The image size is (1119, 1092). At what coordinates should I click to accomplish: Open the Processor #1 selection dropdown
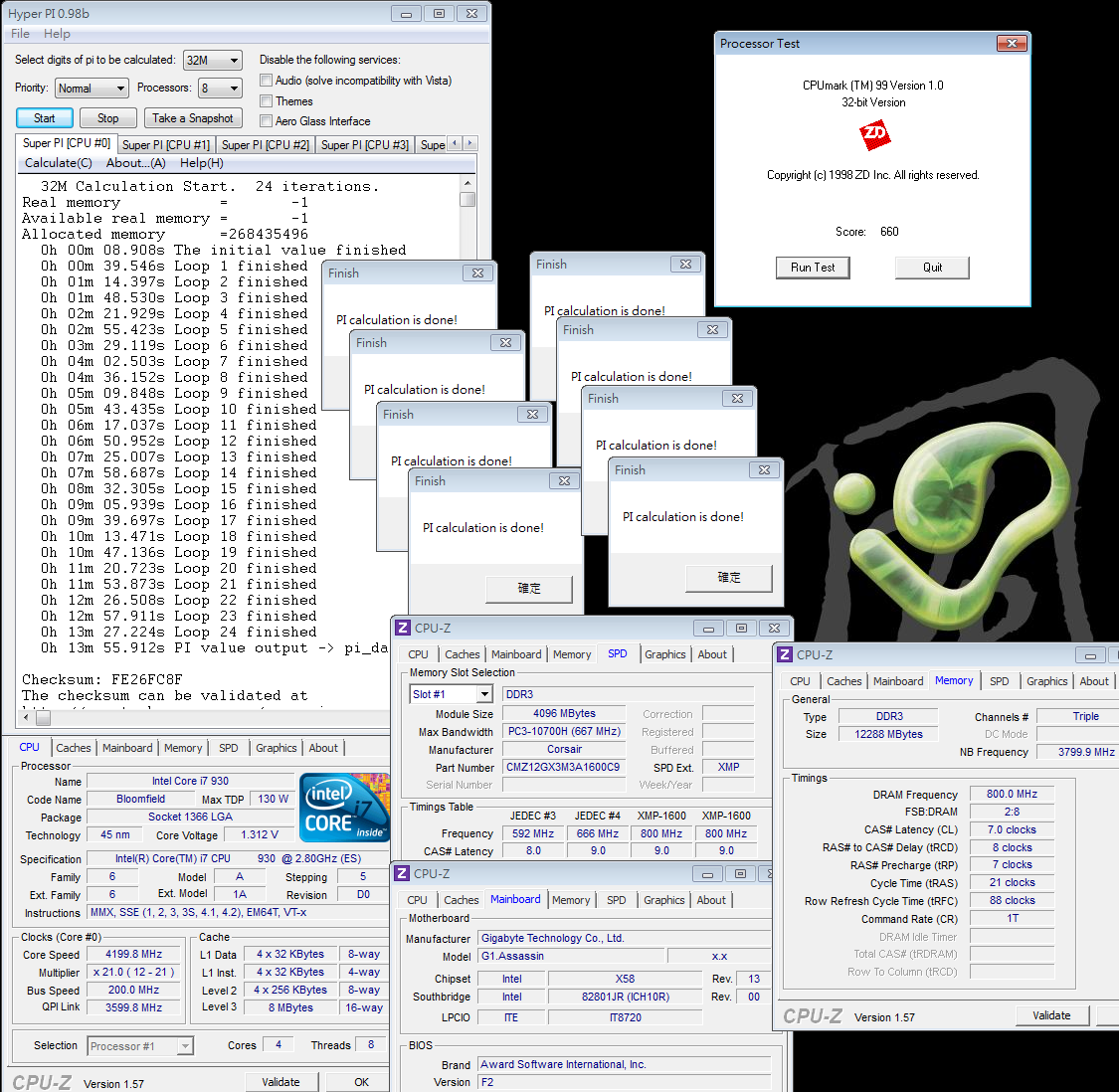point(140,1046)
